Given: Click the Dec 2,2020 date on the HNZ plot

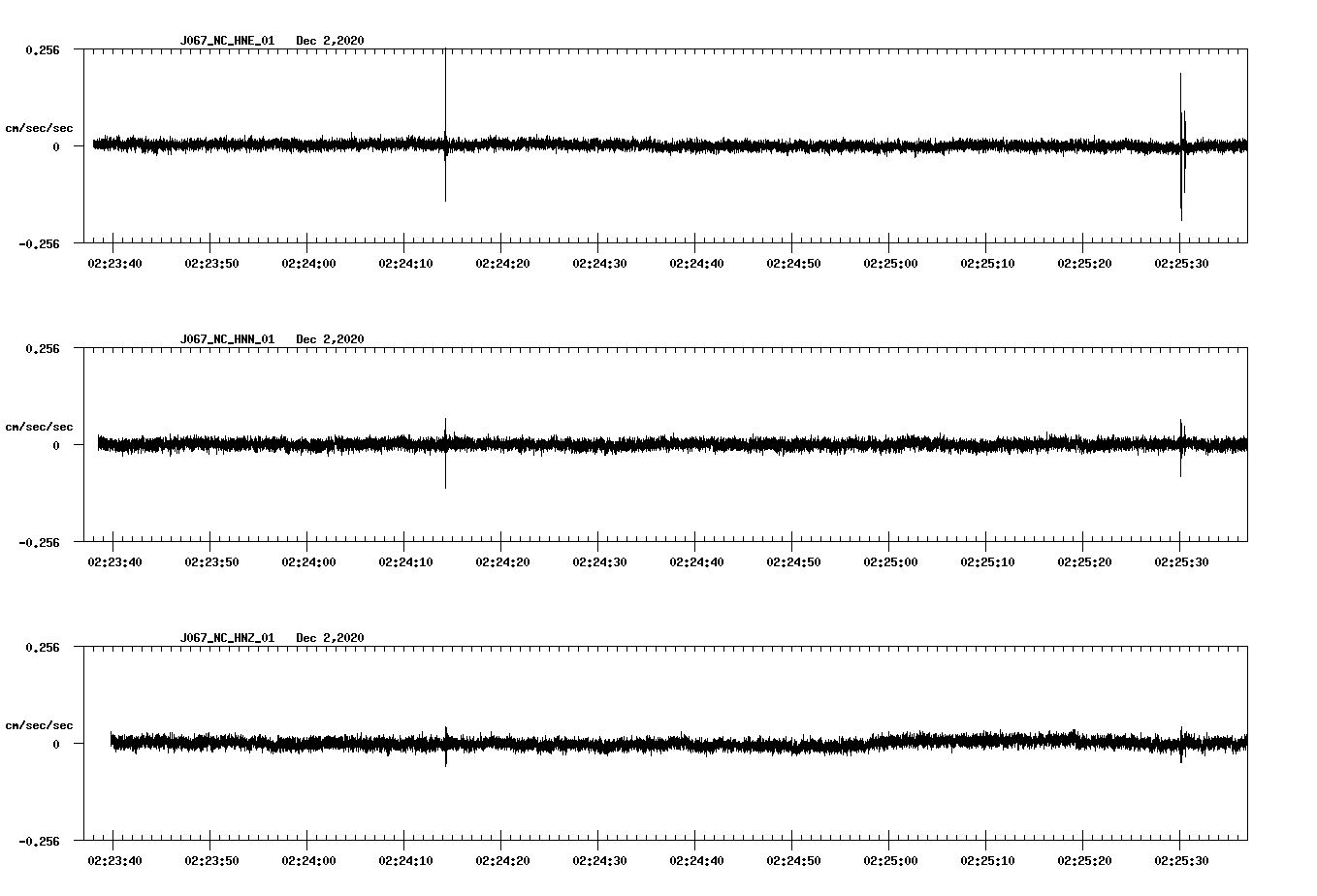Looking at the screenshot, I should pyautogui.click(x=331, y=637).
